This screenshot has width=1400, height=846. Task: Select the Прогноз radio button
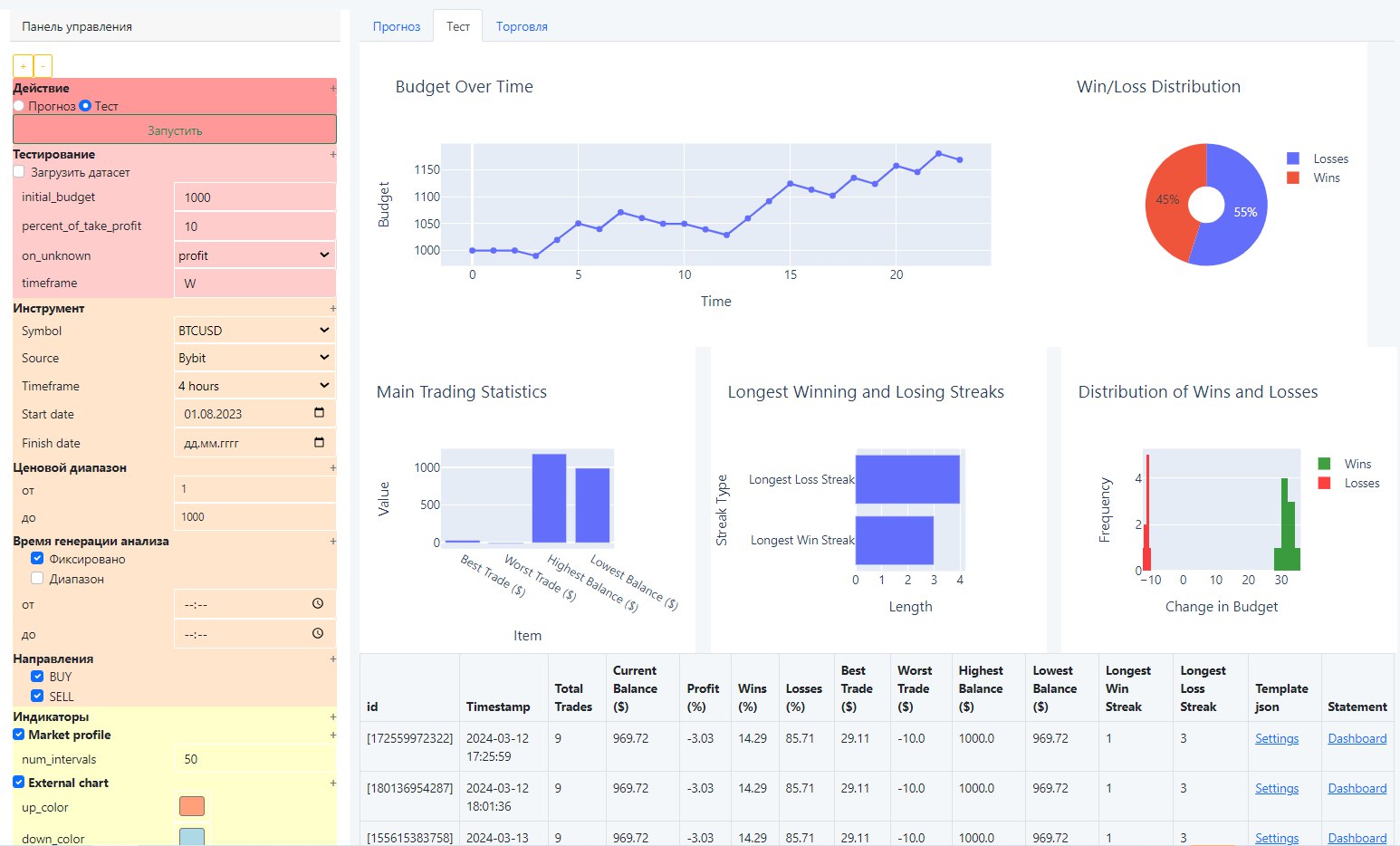(19, 106)
